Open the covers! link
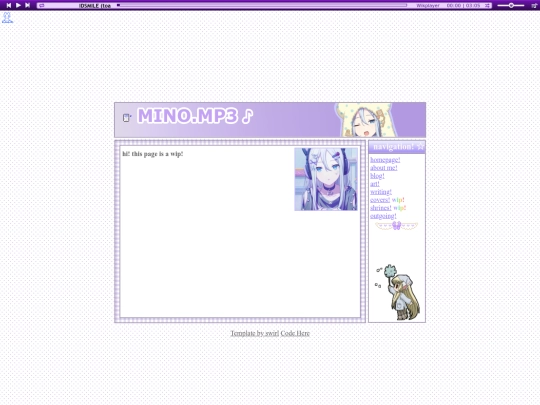540x405 pixels. [380, 200]
